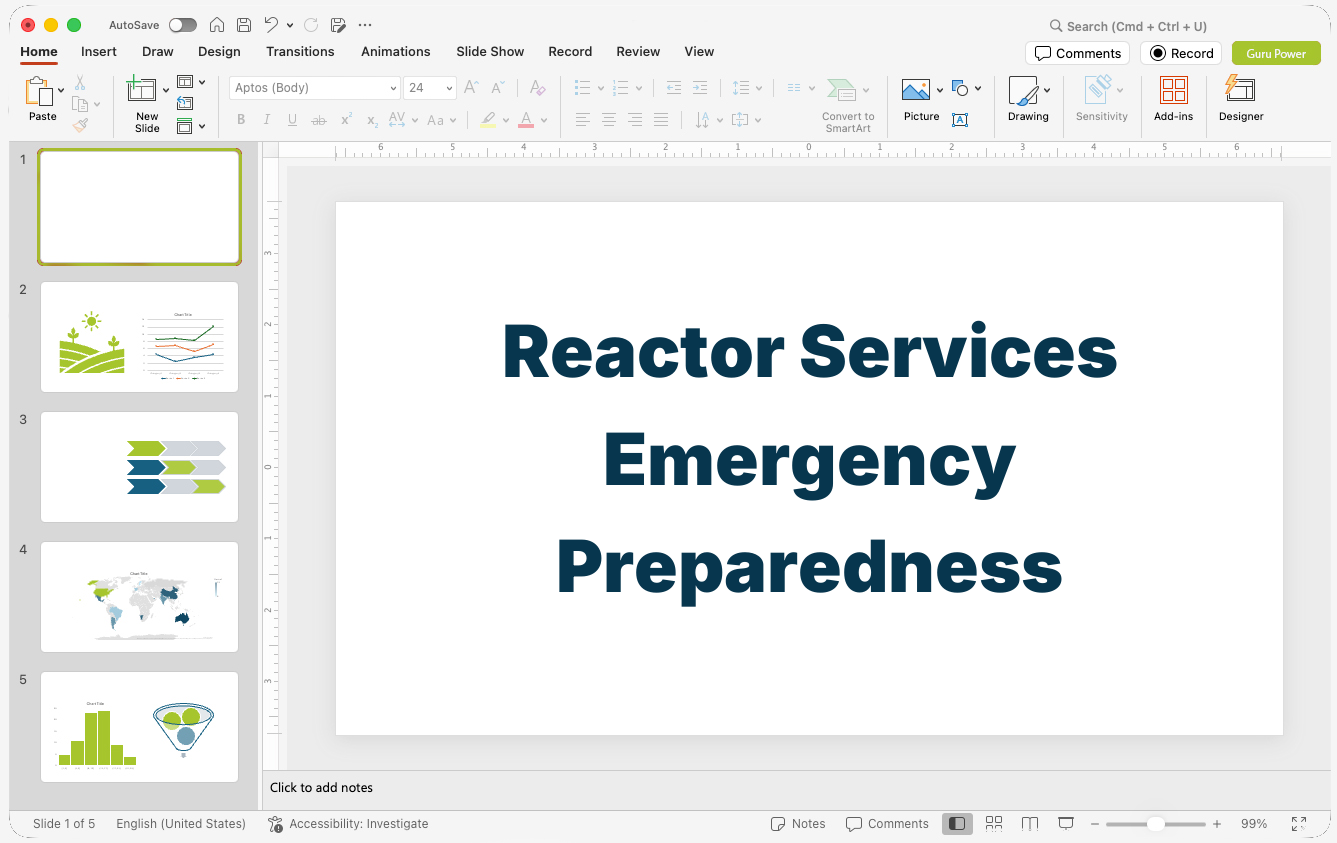Click the Paste clipboard icon
Screen dimensions: 1337x843
tap(39, 92)
